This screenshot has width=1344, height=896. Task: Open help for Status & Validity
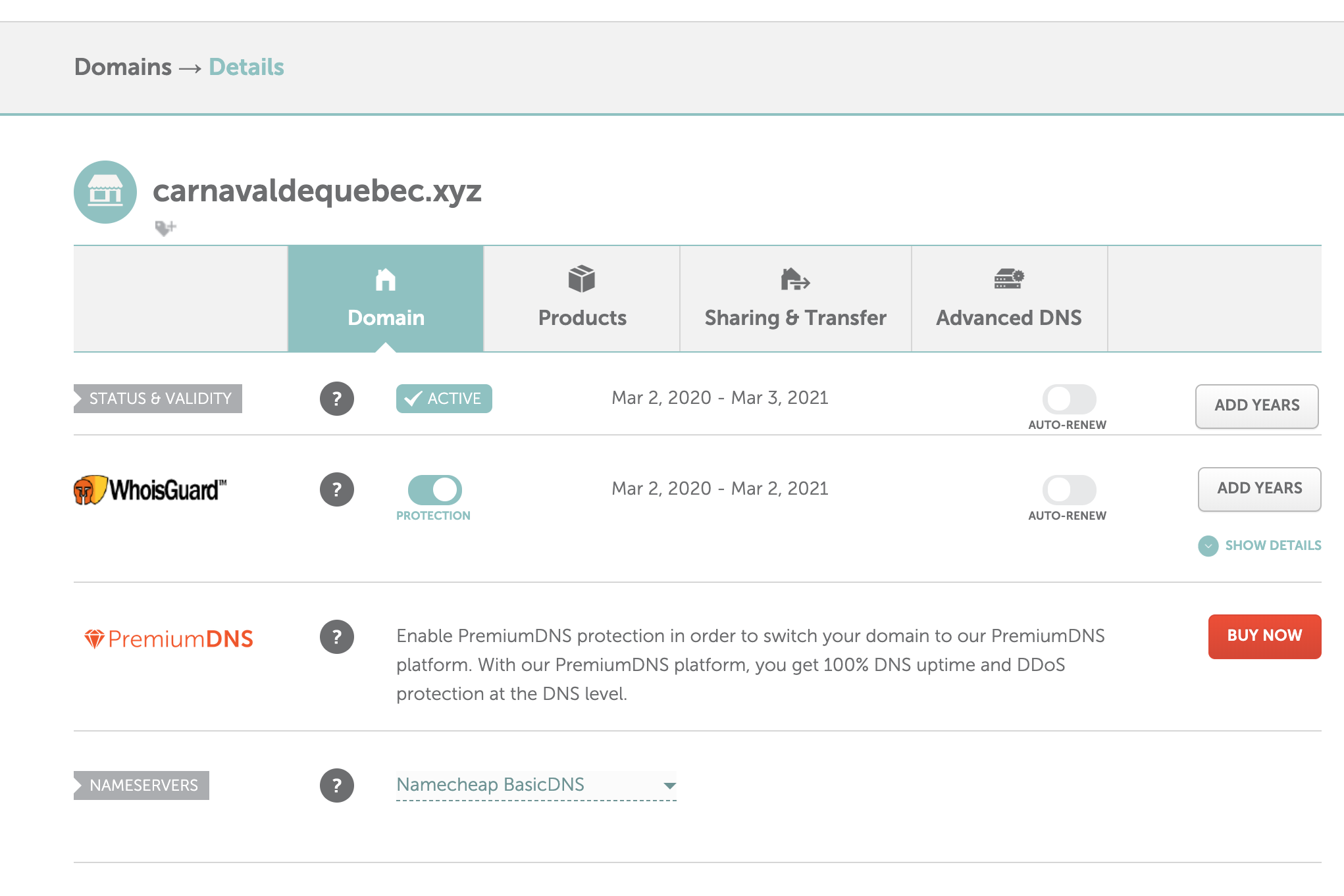click(x=337, y=399)
